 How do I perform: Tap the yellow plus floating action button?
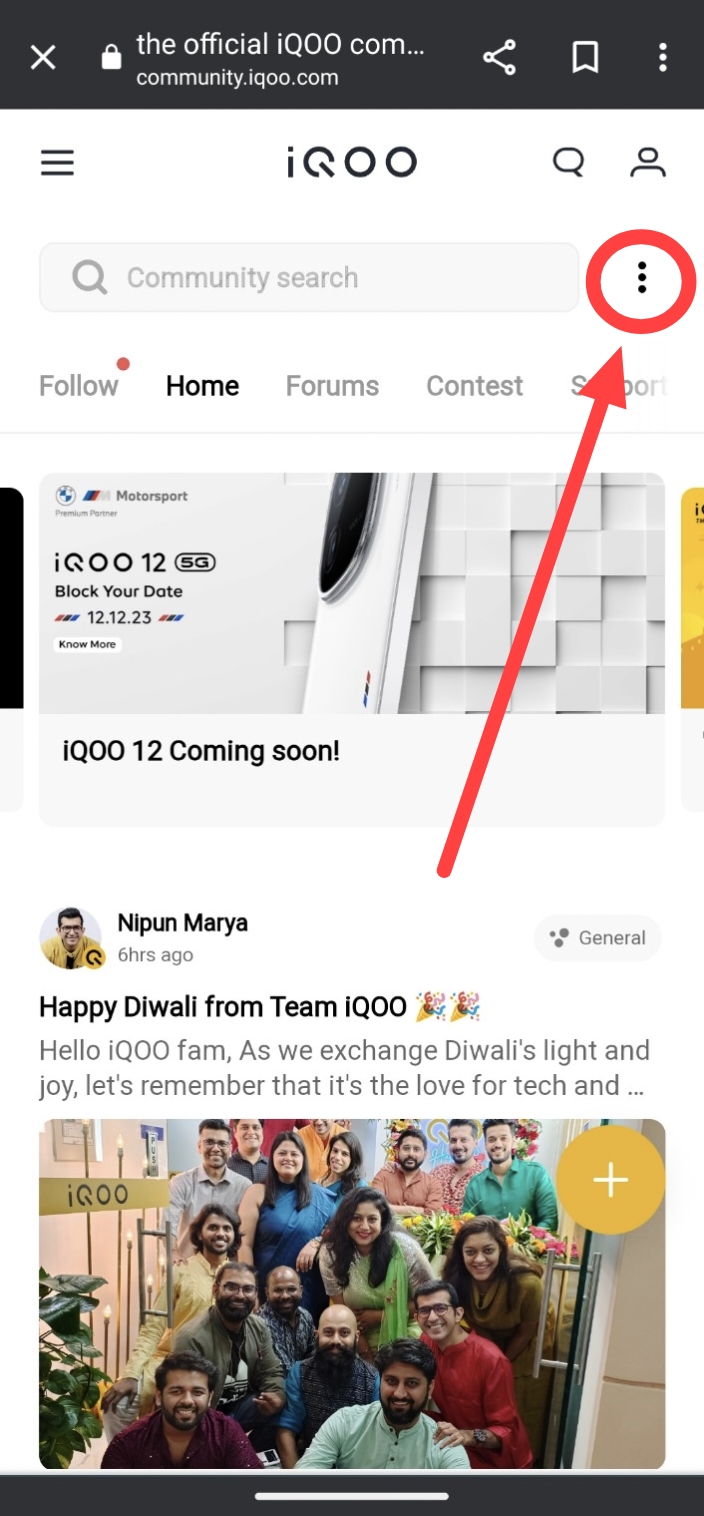pyautogui.click(x=610, y=1179)
